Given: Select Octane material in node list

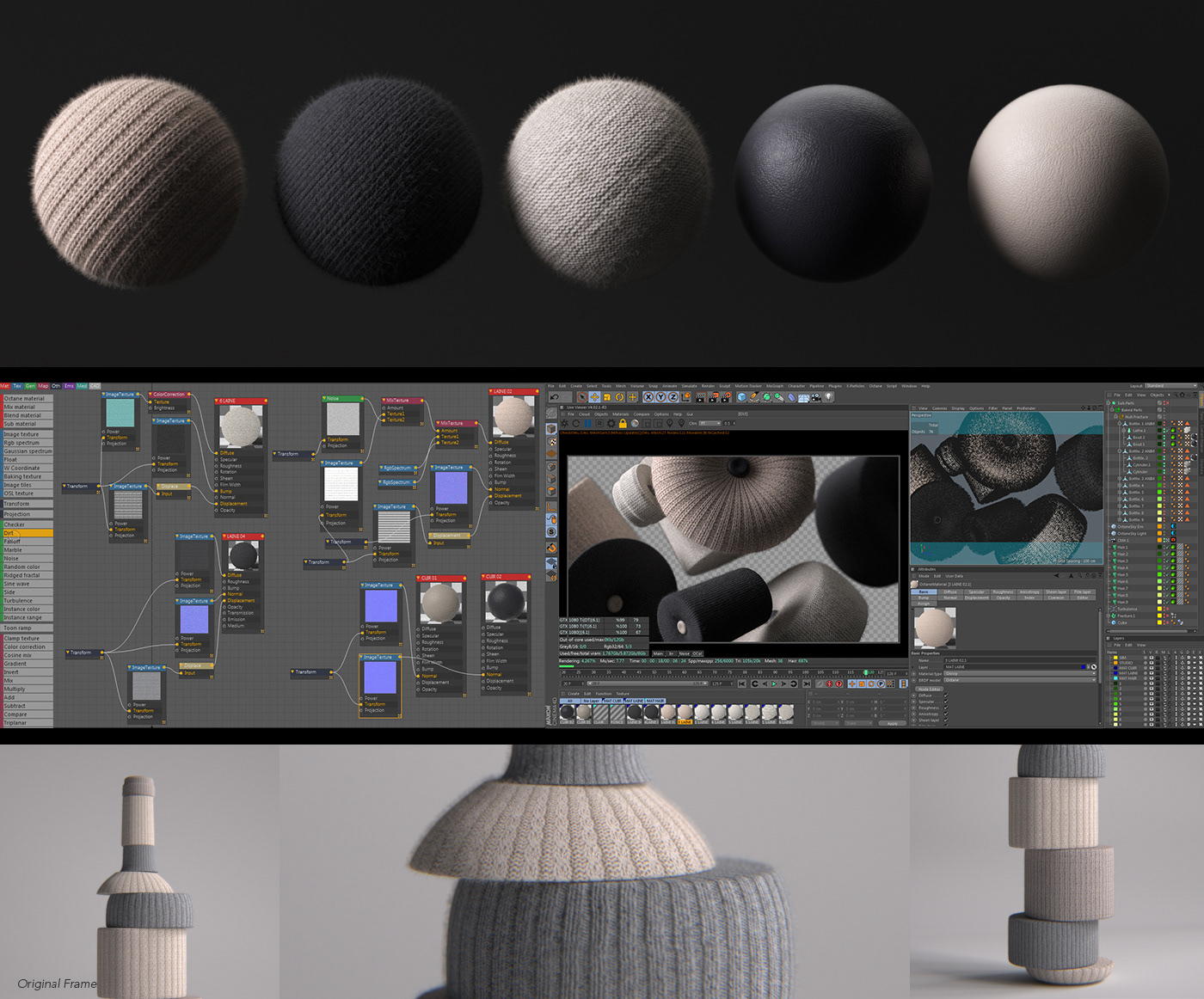Looking at the screenshot, I should [x=27, y=399].
